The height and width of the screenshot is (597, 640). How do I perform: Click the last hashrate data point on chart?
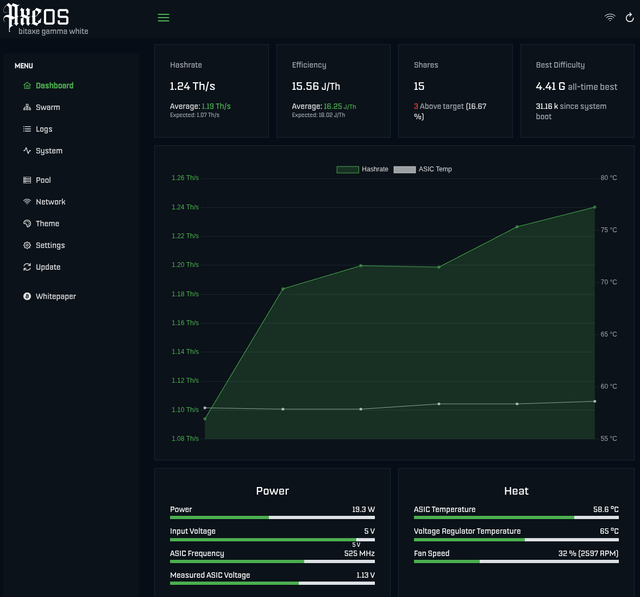pyautogui.click(x=595, y=207)
